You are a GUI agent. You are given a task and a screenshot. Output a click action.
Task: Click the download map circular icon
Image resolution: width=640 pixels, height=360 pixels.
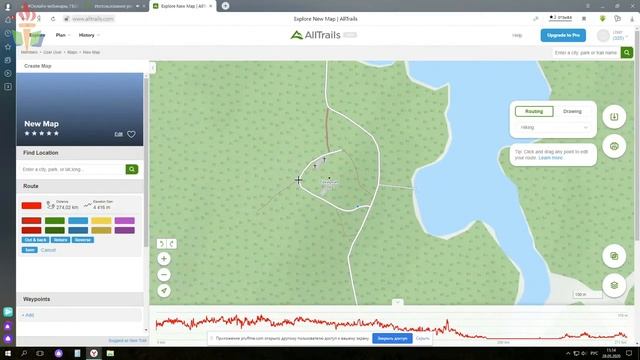pyautogui.click(x=614, y=117)
